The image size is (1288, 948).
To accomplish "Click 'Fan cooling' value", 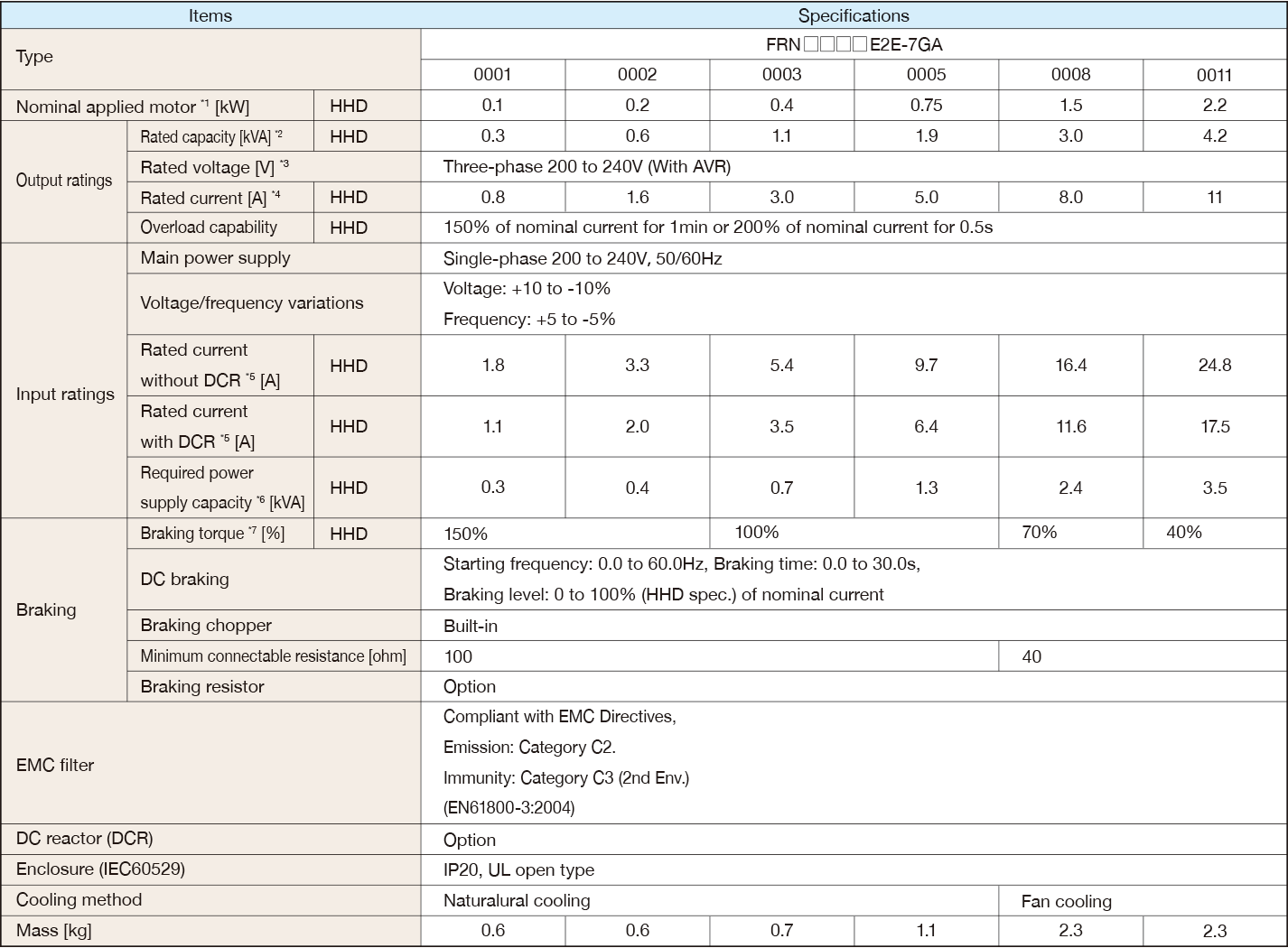I will pos(1067,901).
